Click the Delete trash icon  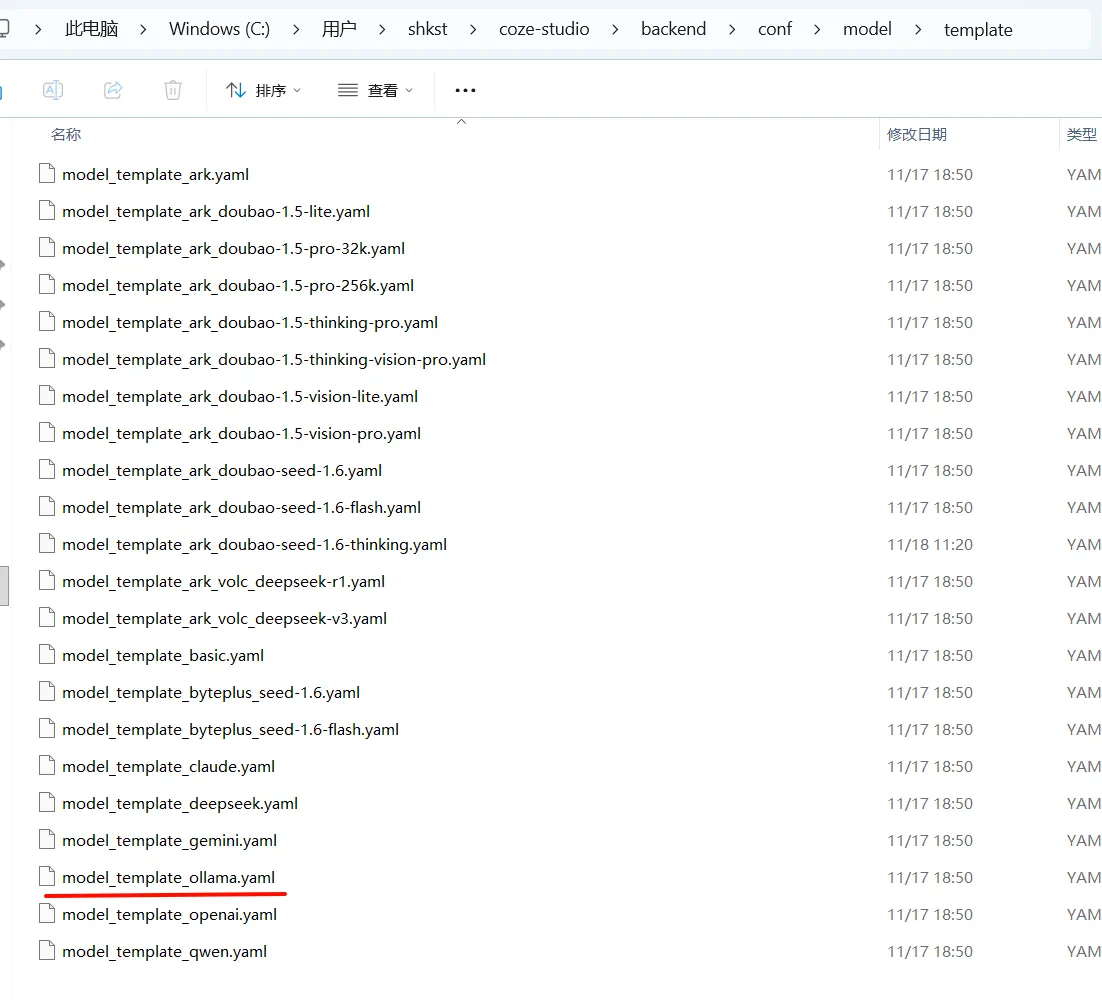tap(173, 90)
